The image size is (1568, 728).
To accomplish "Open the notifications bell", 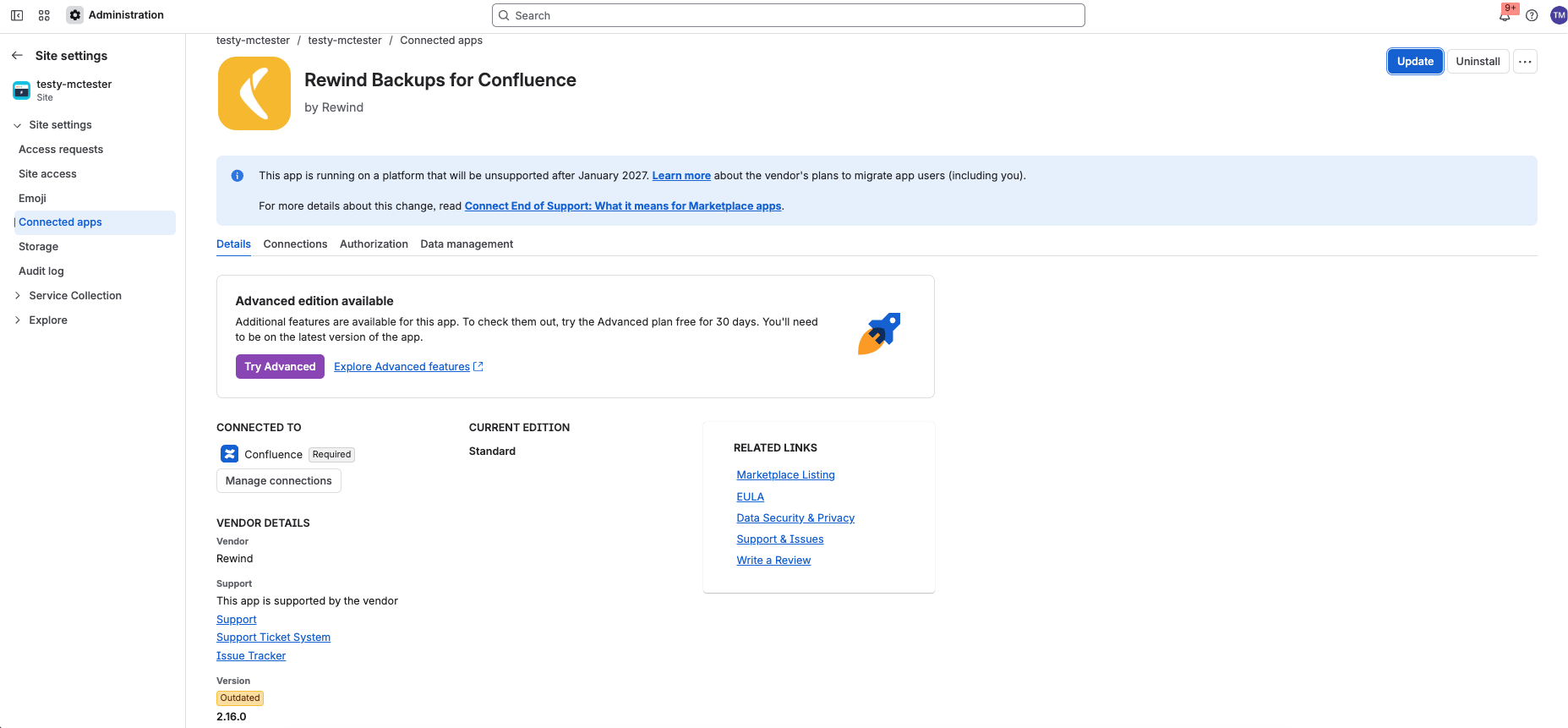I will (x=1505, y=15).
